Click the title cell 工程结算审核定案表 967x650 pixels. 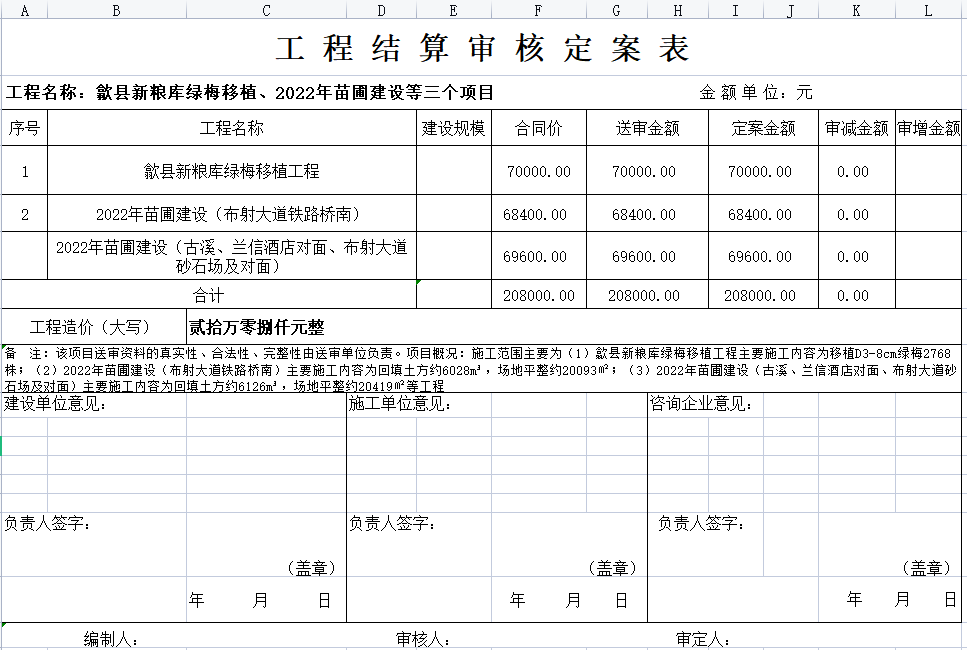click(483, 48)
